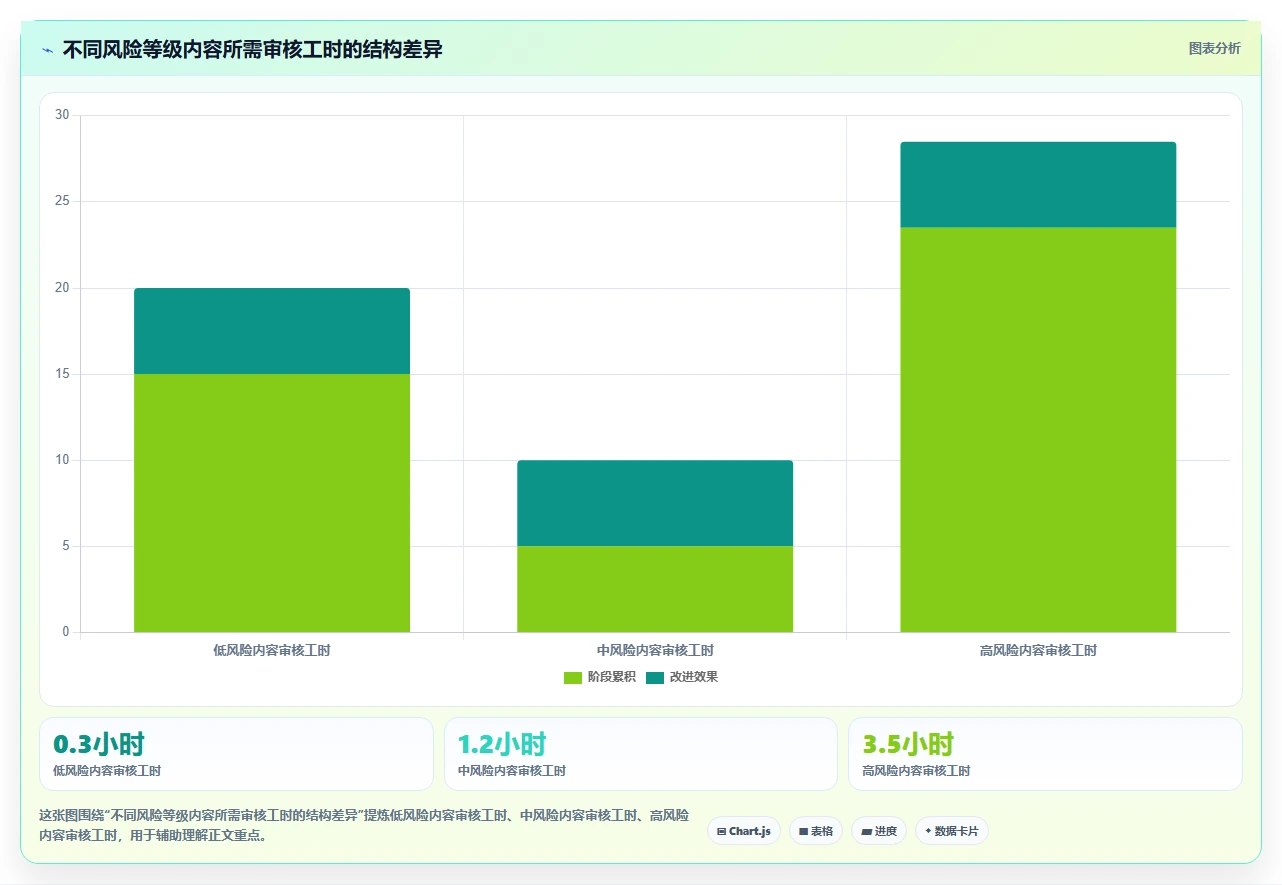Toggle the 阶段累积 legend label

pyautogui.click(x=611, y=677)
